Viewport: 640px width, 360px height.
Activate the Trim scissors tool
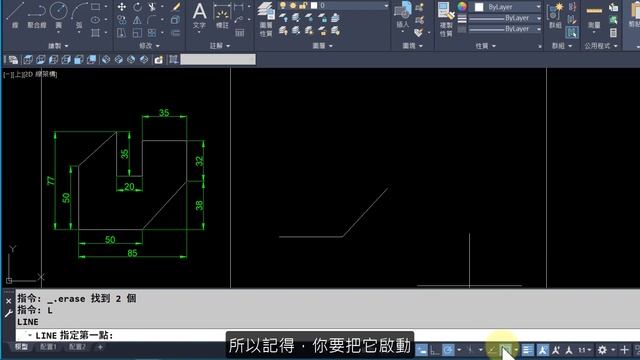click(152, 7)
